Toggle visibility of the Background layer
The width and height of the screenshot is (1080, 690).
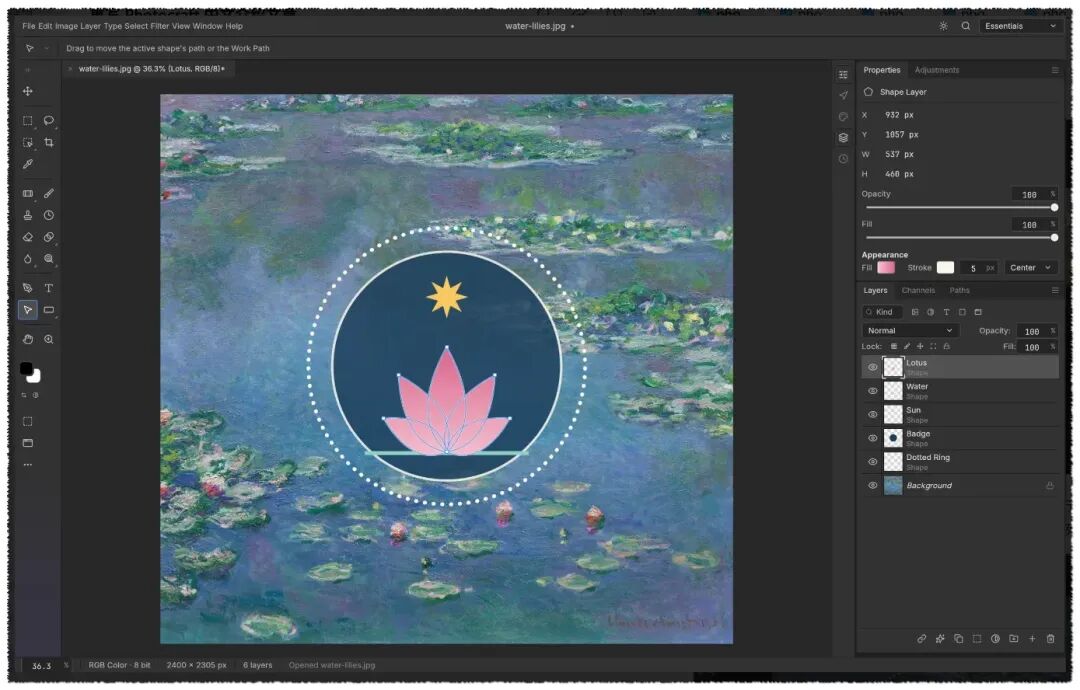point(872,485)
